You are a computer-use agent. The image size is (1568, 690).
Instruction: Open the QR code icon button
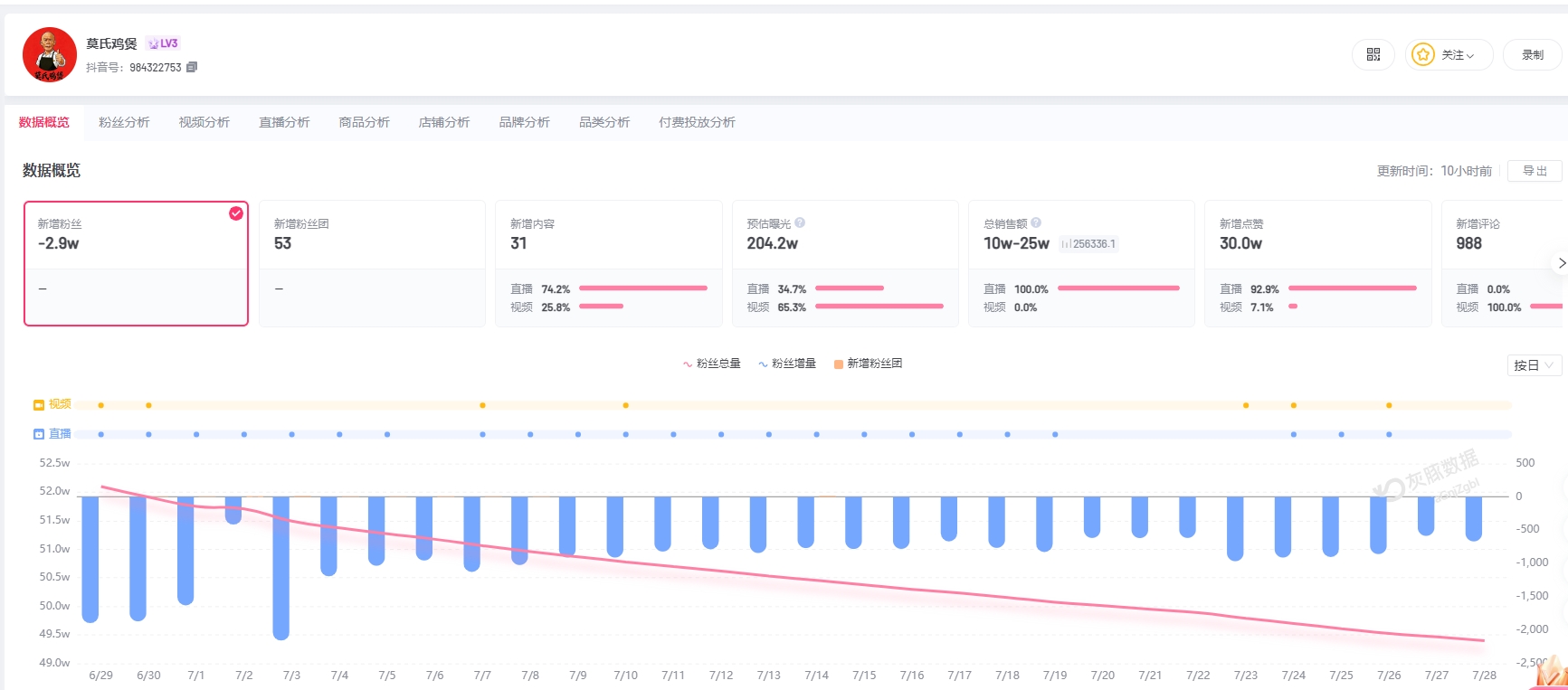click(1373, 55)
